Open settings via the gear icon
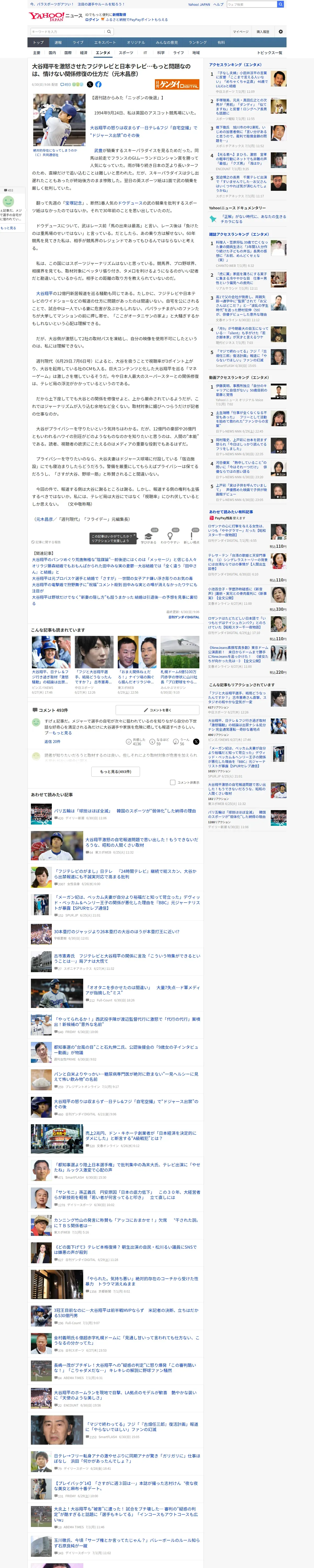The height and width of the screenshot is (1568, 314). click(281, 32)
